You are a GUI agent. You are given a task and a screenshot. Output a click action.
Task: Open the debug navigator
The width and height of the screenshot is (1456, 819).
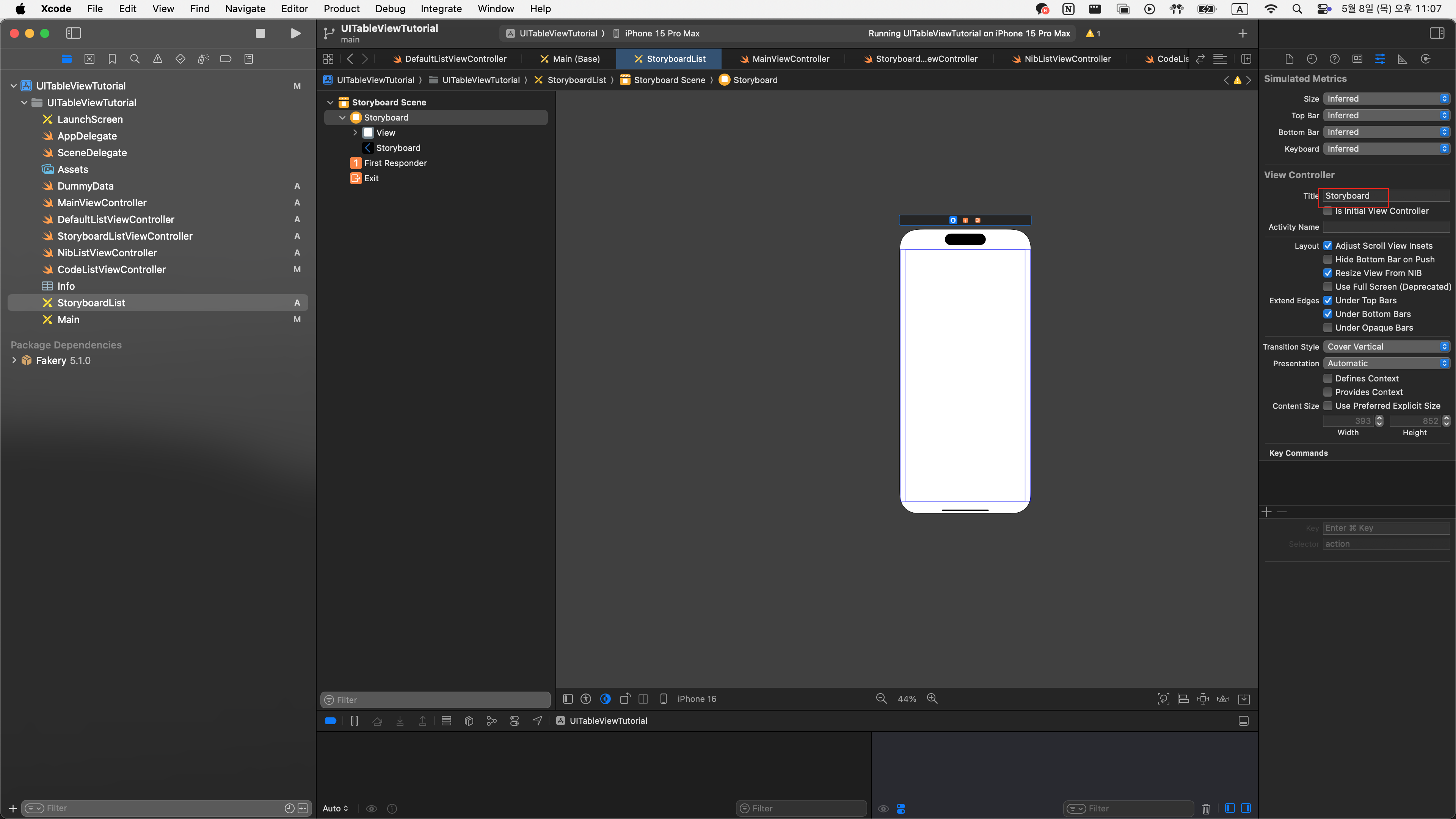pos(203,59)
